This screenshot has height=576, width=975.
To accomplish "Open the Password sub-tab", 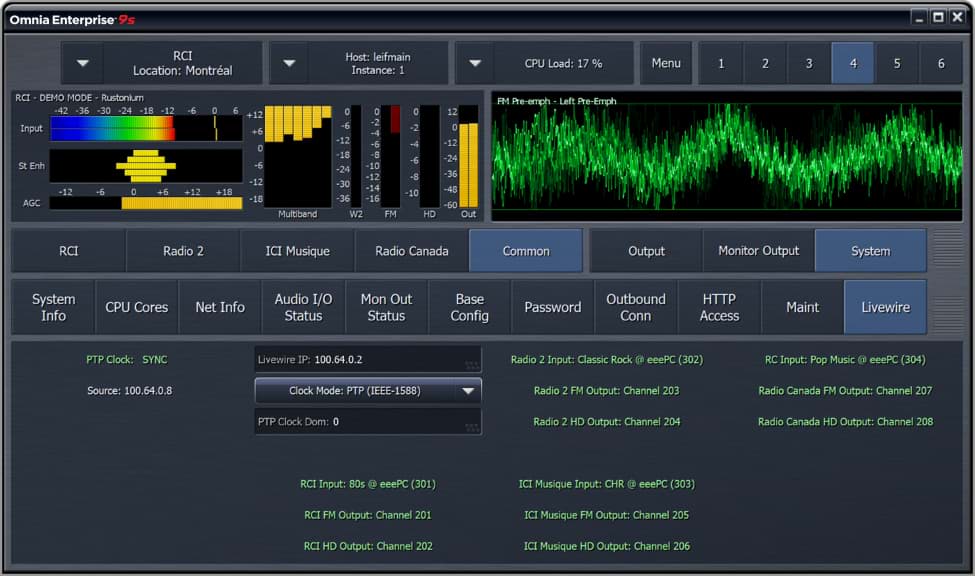I will pos(553,307).
